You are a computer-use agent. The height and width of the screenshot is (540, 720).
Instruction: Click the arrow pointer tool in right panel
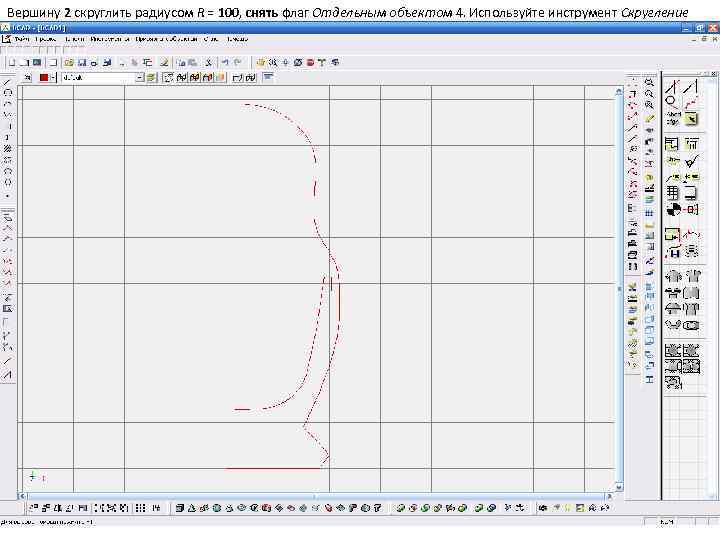click(691, 120)
